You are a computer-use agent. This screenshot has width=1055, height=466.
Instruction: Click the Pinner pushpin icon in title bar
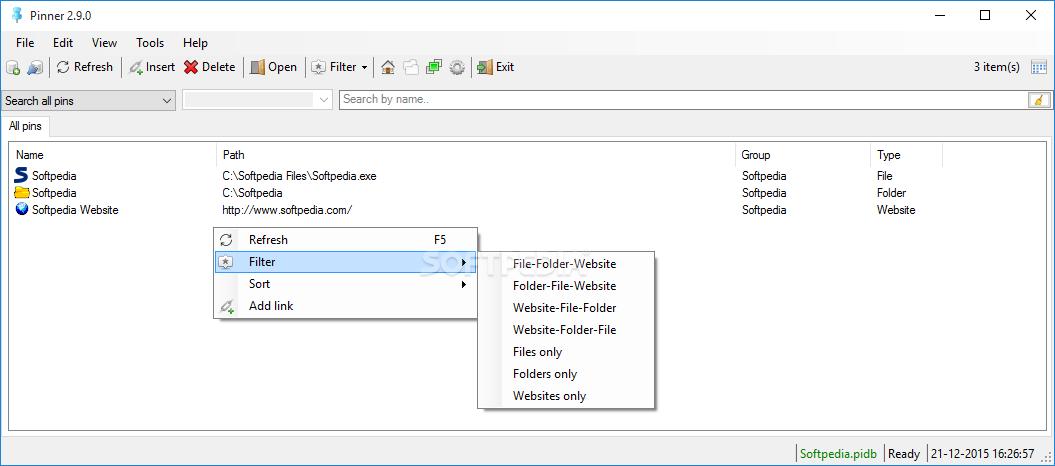coord(17,15)
